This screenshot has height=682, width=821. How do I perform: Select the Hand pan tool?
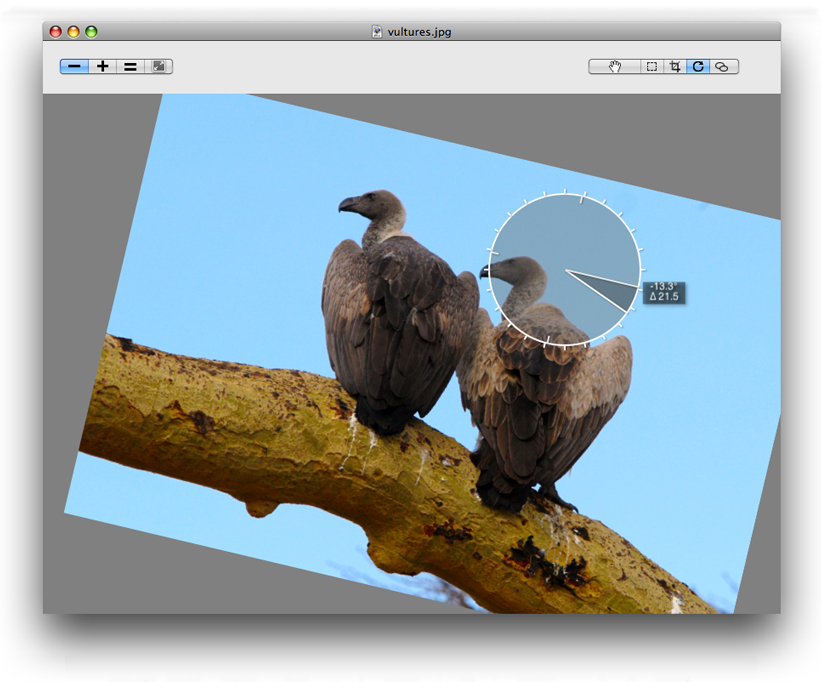tap(613, 66)
